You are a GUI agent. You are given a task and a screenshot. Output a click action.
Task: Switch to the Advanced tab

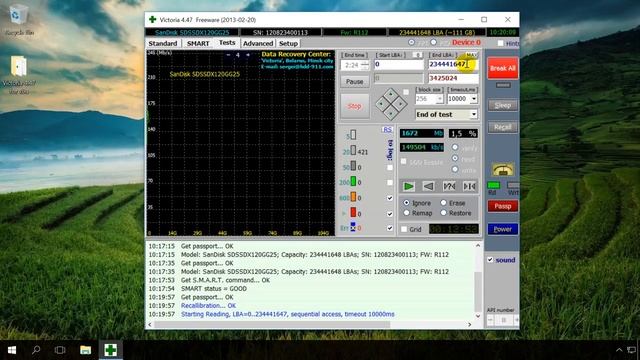258,43
